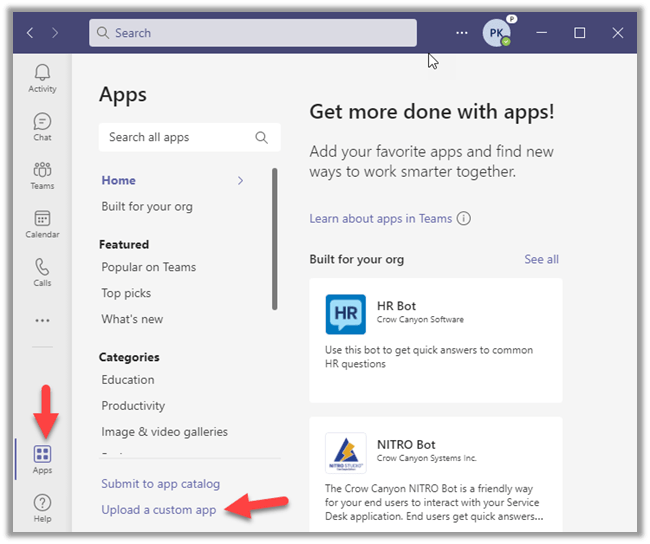
Task: Go back using the back arrow
Action: (30, 33)
